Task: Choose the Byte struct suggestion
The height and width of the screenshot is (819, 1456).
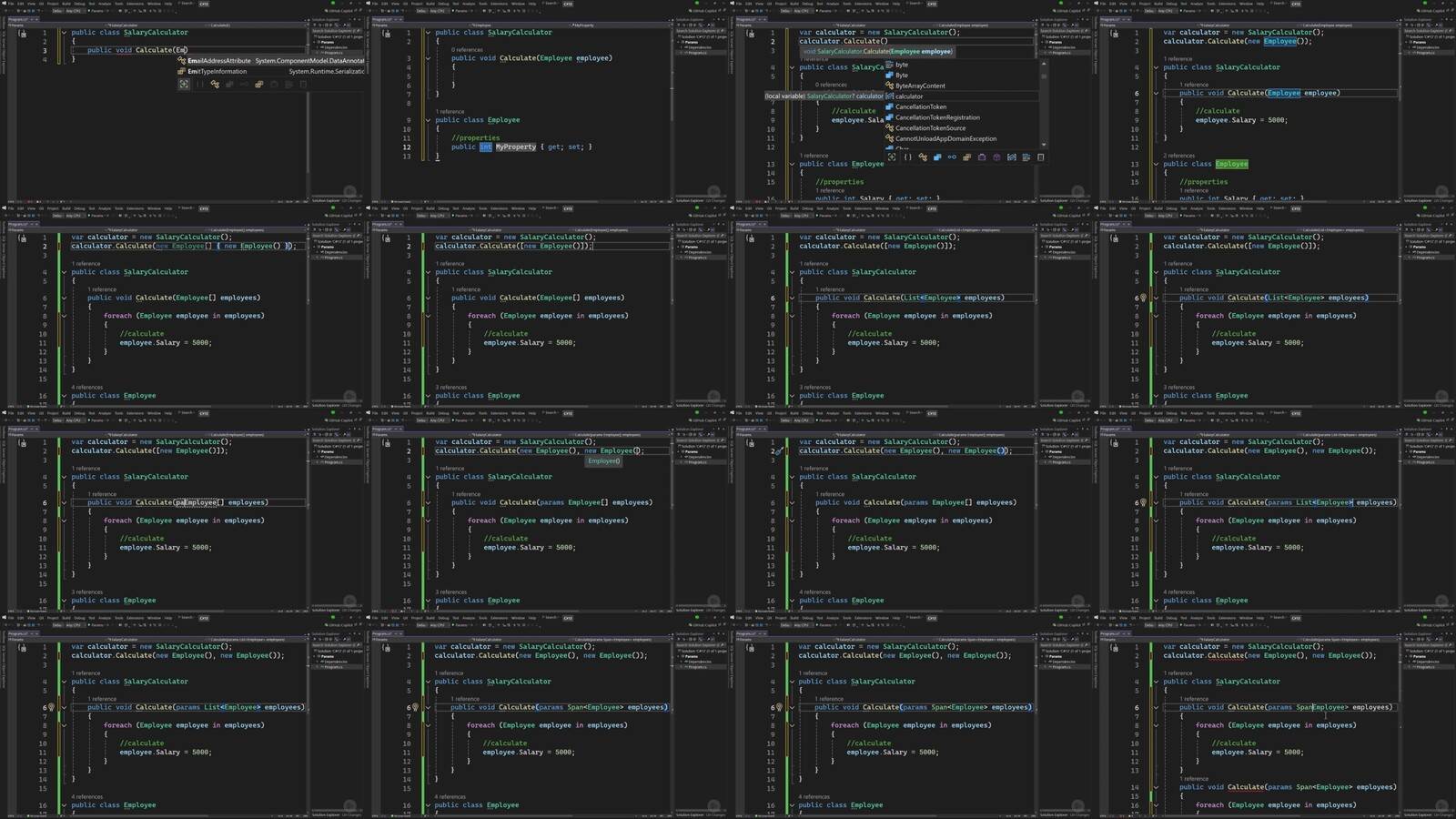Action: pos(961,76)
